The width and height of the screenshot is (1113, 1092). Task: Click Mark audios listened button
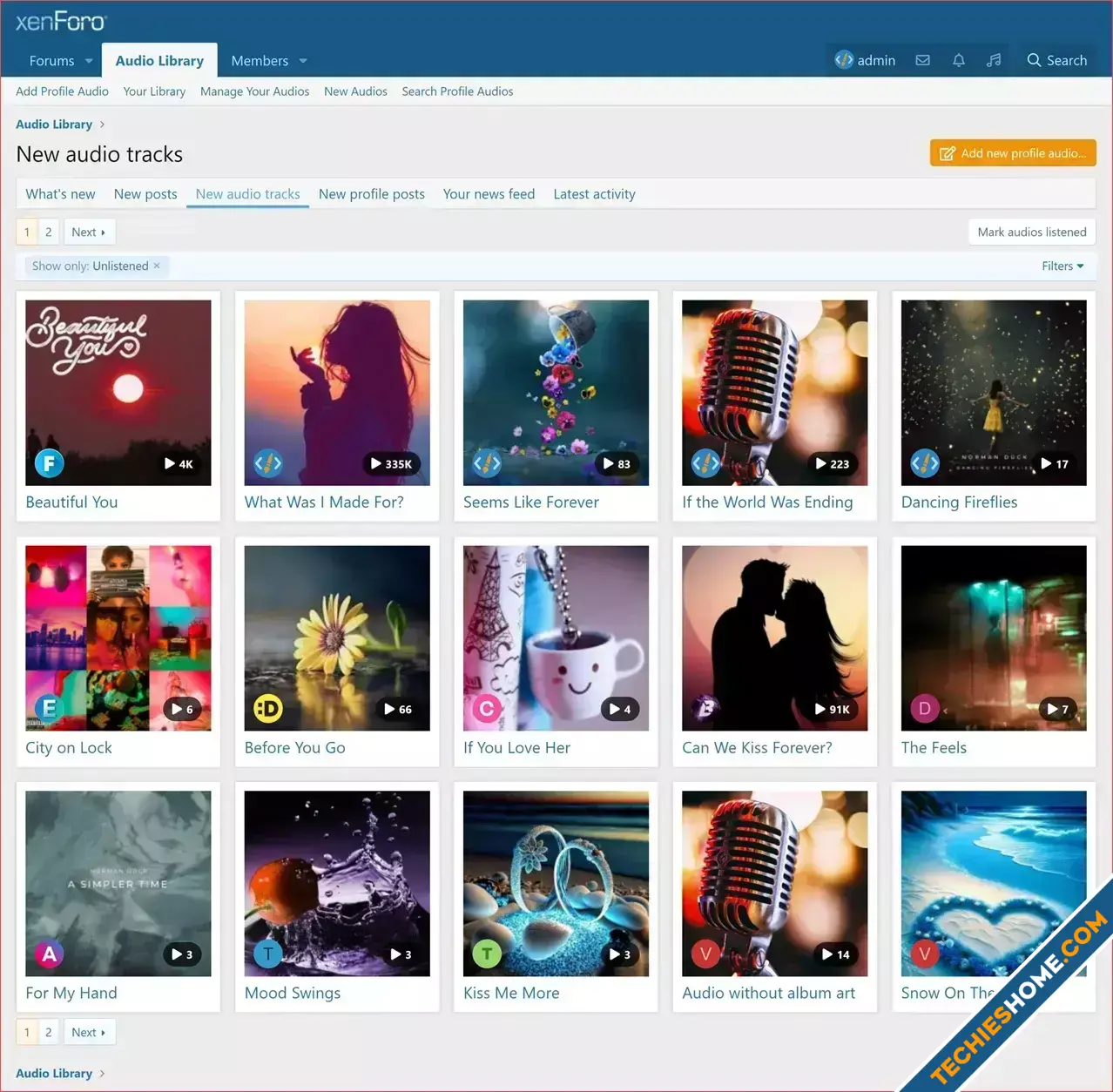[1032, 233]
